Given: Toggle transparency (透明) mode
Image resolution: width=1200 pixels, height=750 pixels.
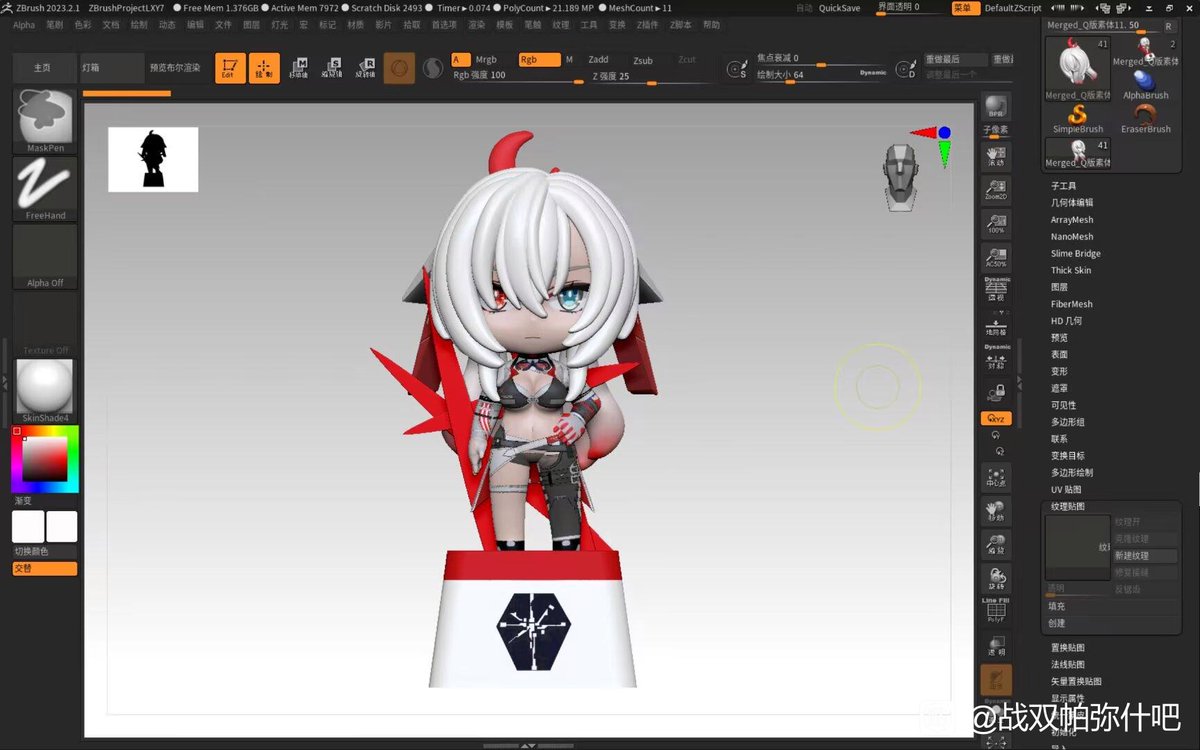Looking at the screenshot, I should point(996,645).
